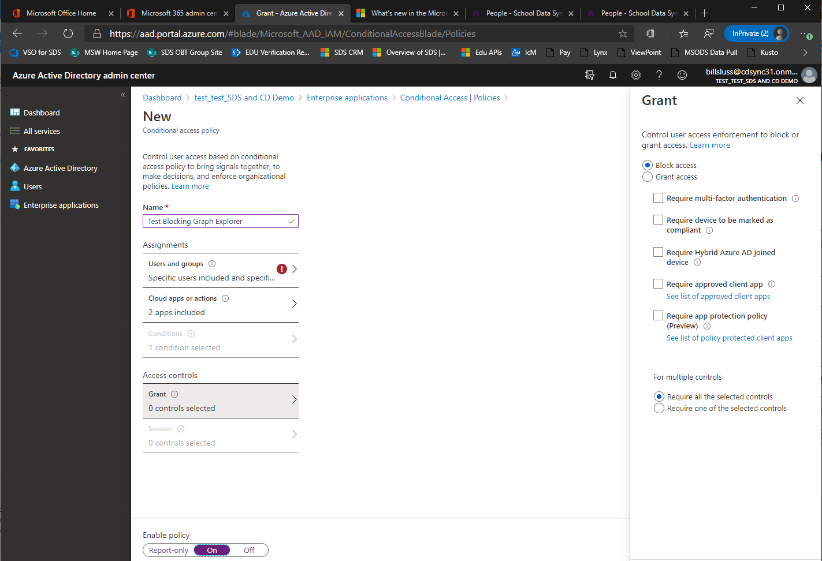Image resolution: width=822 pixels, height=561 pixels.
Task: Open the Dashboard sidebar icon
Action: coord(15,112)
